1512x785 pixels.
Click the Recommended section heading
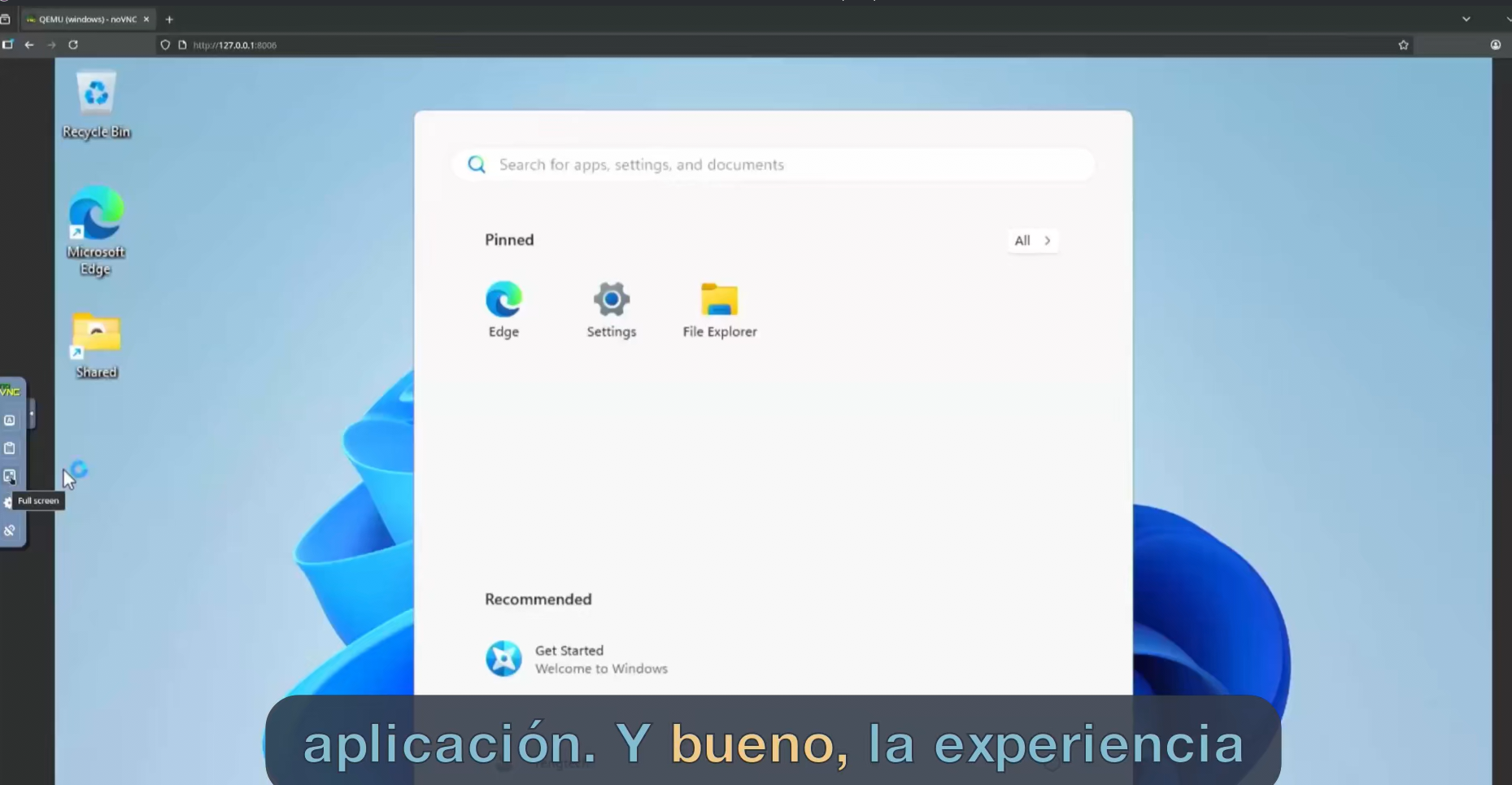[538, 600]
